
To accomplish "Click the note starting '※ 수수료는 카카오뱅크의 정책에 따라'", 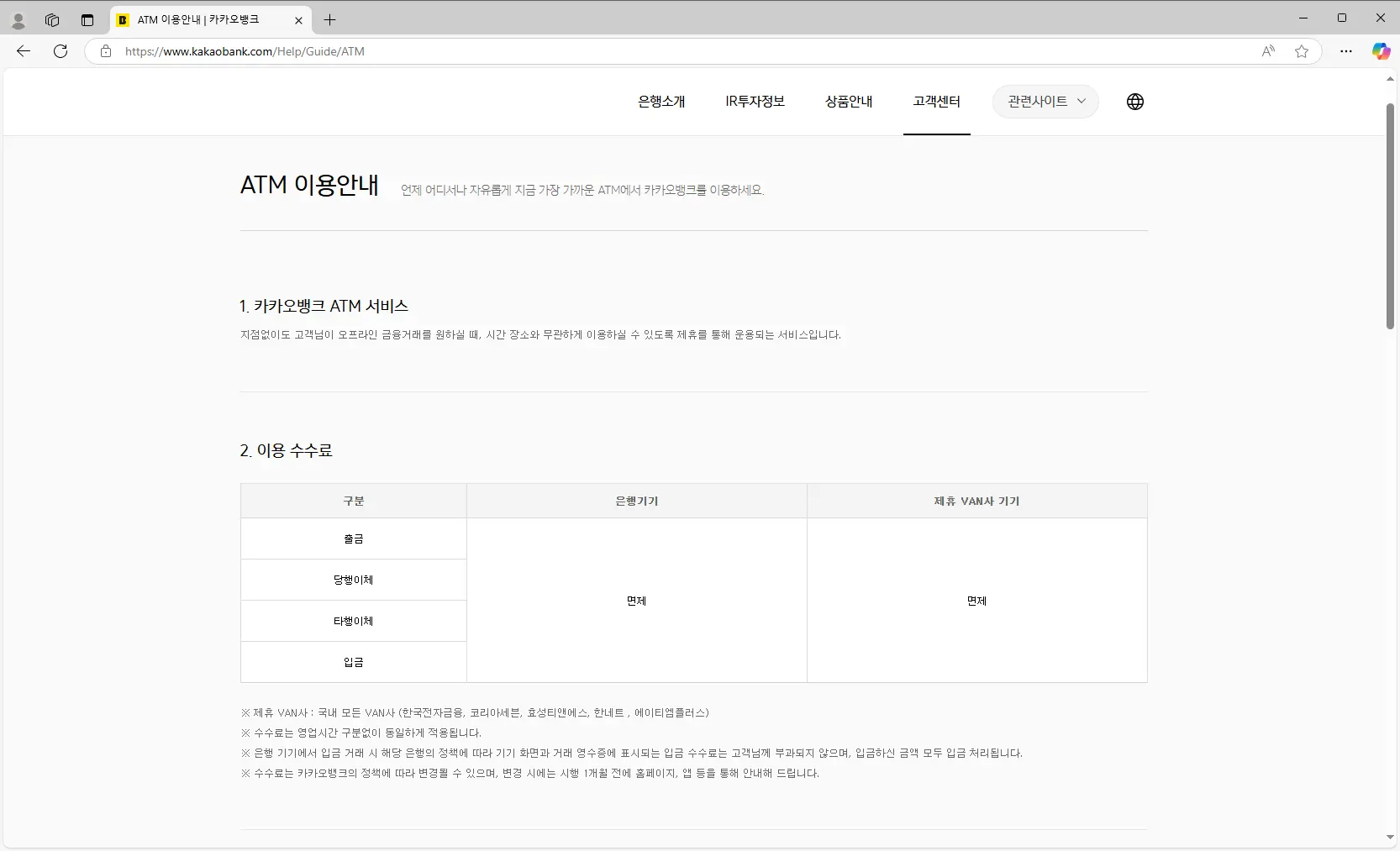I will click(529, 773).
